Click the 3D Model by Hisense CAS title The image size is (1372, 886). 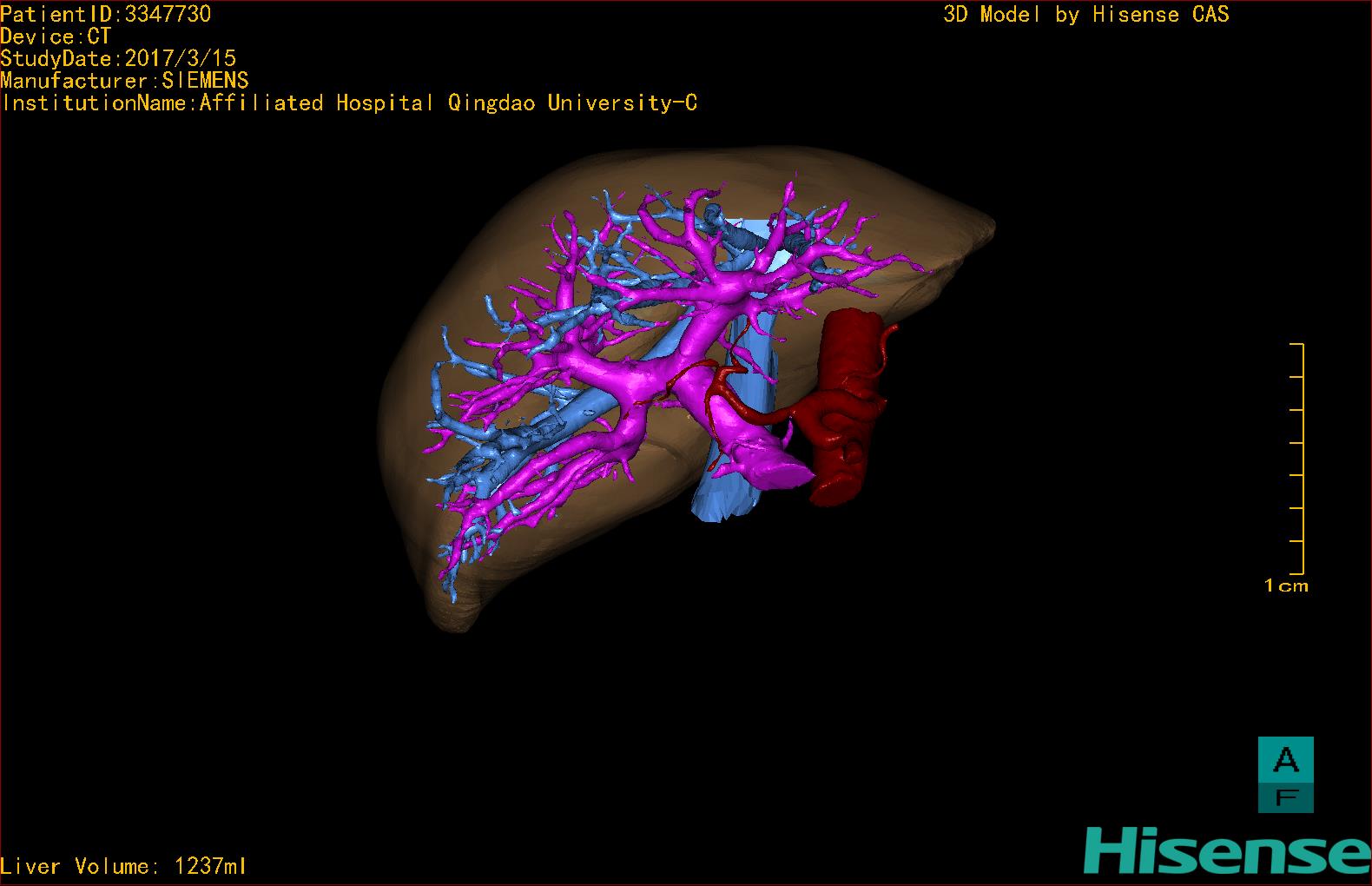click(1085, 15)
